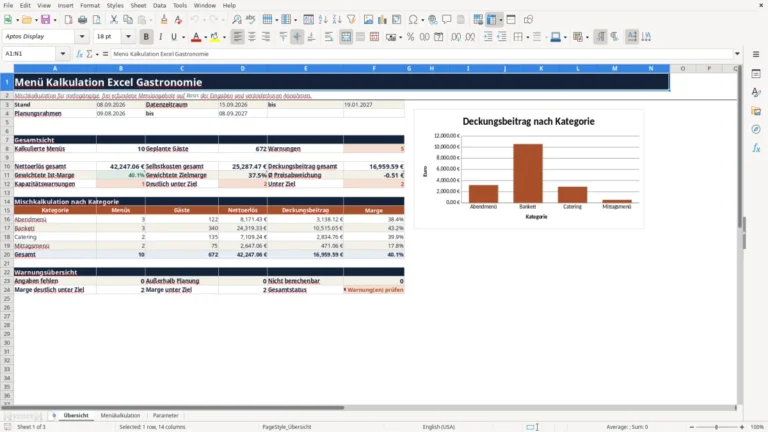
Task: Open the Navigator compass in sidebar
Action: [x=756, y=129]
